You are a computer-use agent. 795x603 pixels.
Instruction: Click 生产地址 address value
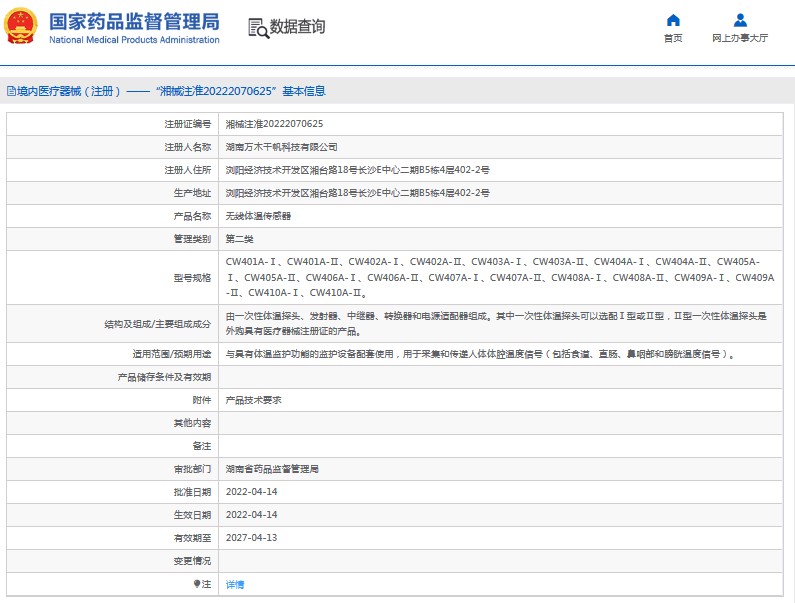357,193
